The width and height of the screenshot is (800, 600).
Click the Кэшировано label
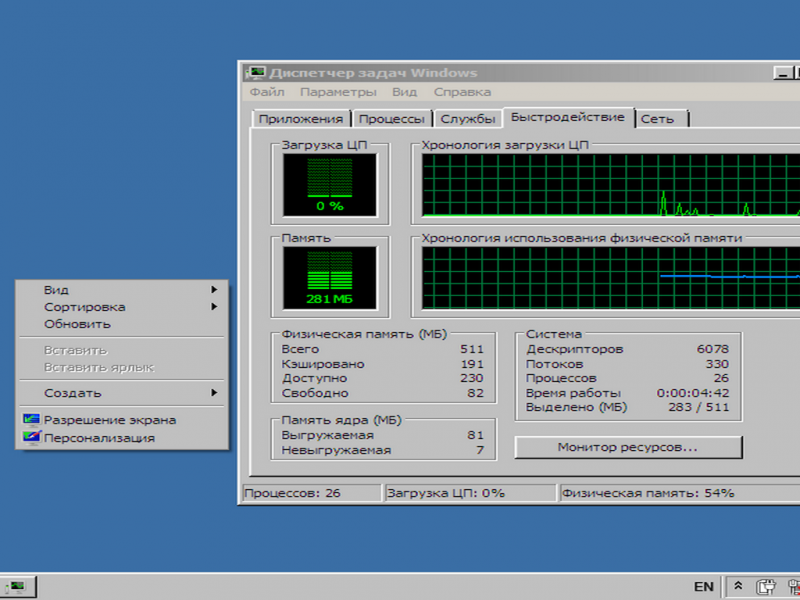pos(323,364)
